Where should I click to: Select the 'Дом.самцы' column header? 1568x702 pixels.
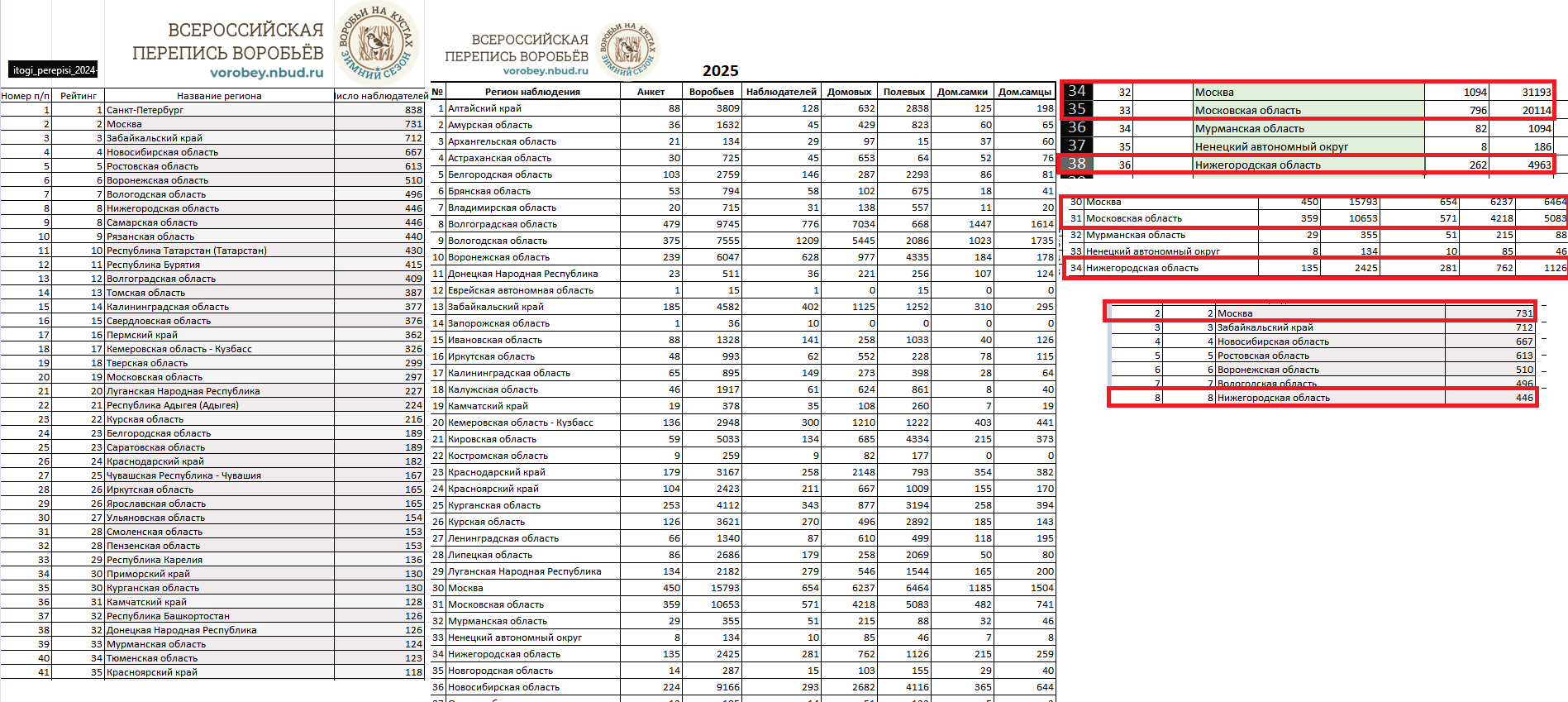click(x=1025, y=92)
